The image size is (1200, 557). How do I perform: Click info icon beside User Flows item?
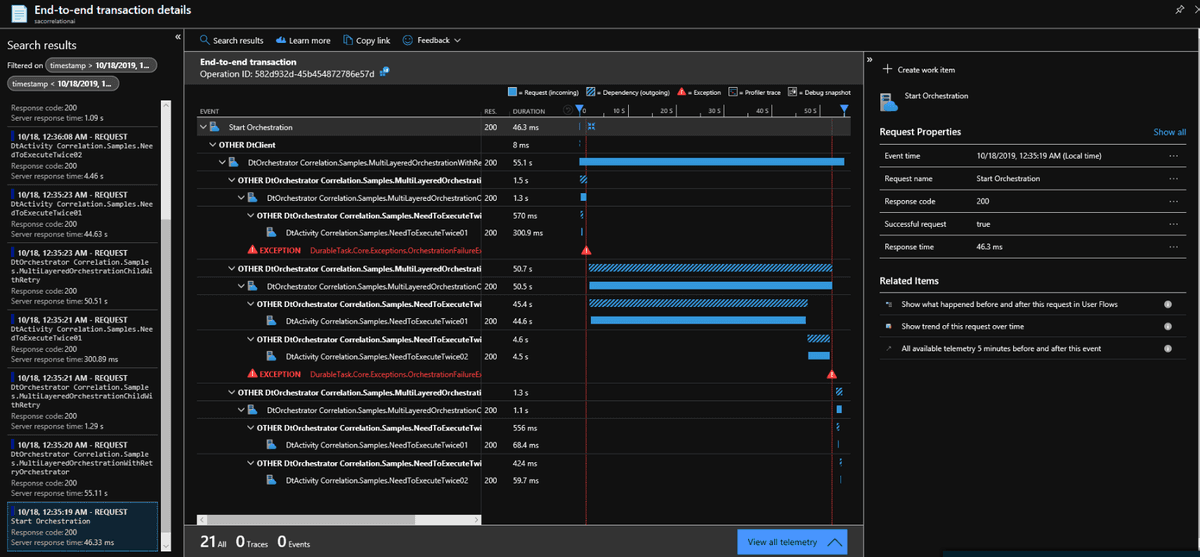(1168, 304)
